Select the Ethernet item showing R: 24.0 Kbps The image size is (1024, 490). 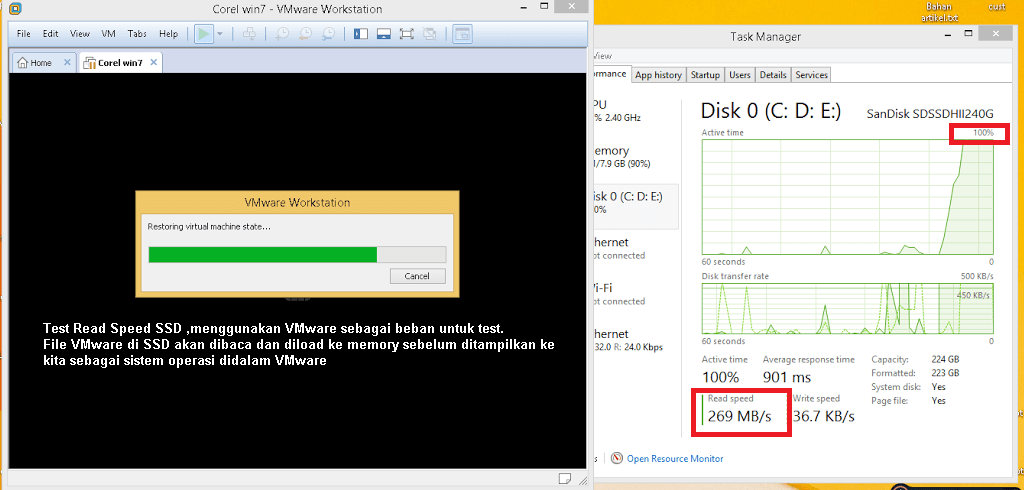[x=635, y=340]
